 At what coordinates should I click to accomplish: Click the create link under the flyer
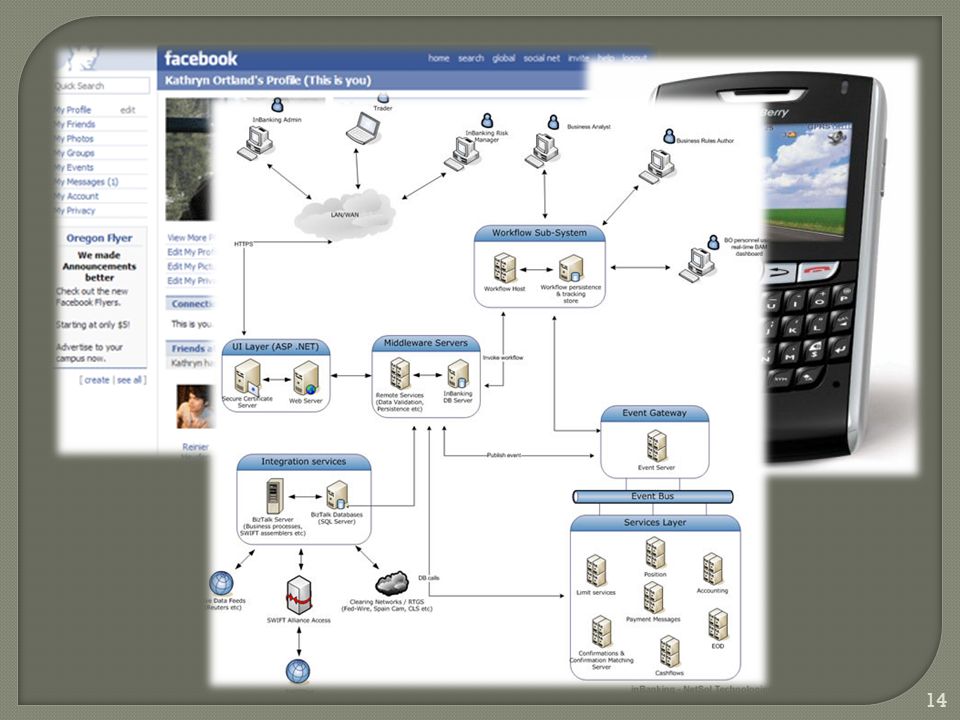pyautogui.click(x=97, y=380)
